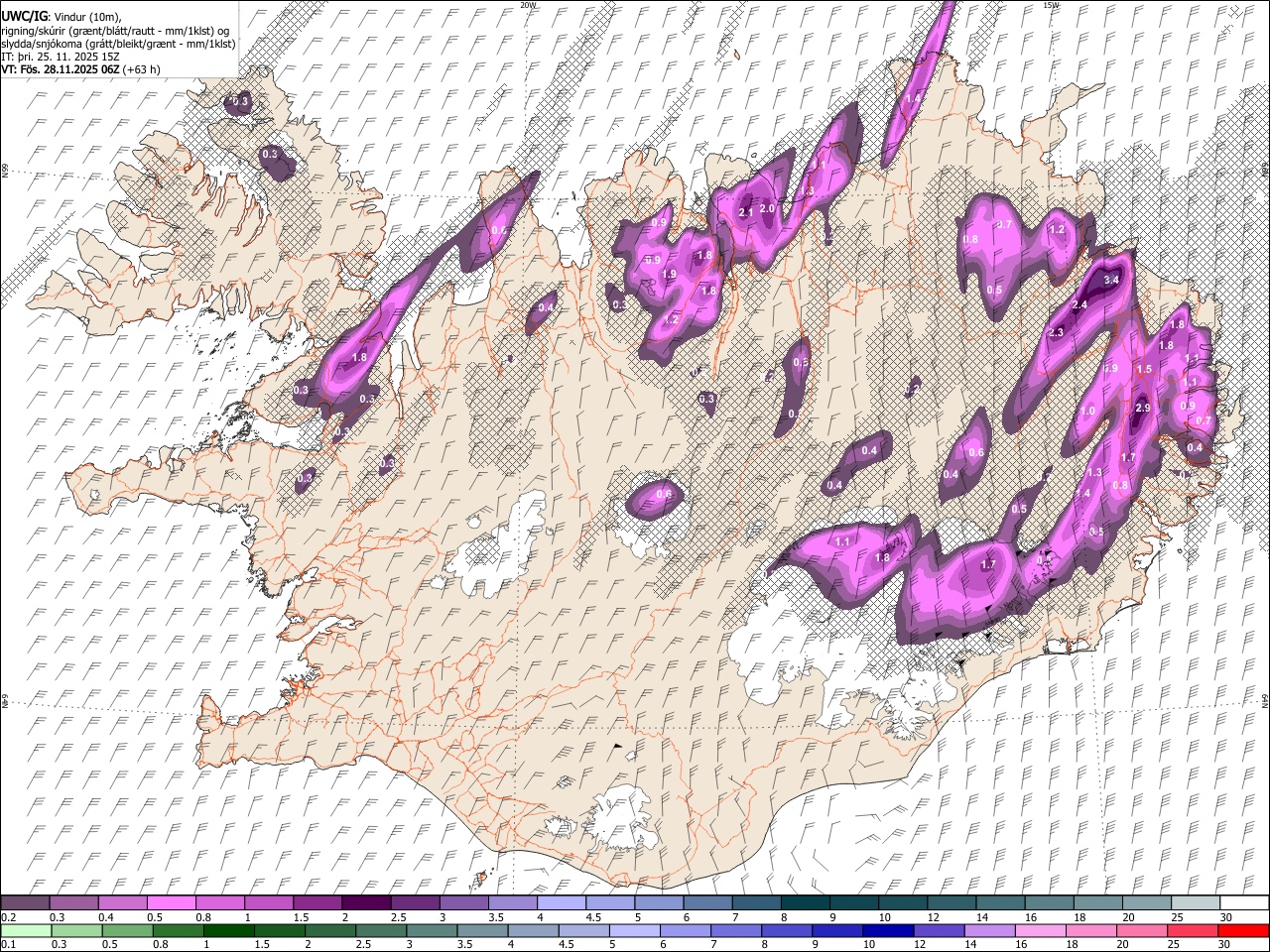The image size is (1270, 952).
Task: Click the 0.1 label on rain scale
Action: (8, 945)
